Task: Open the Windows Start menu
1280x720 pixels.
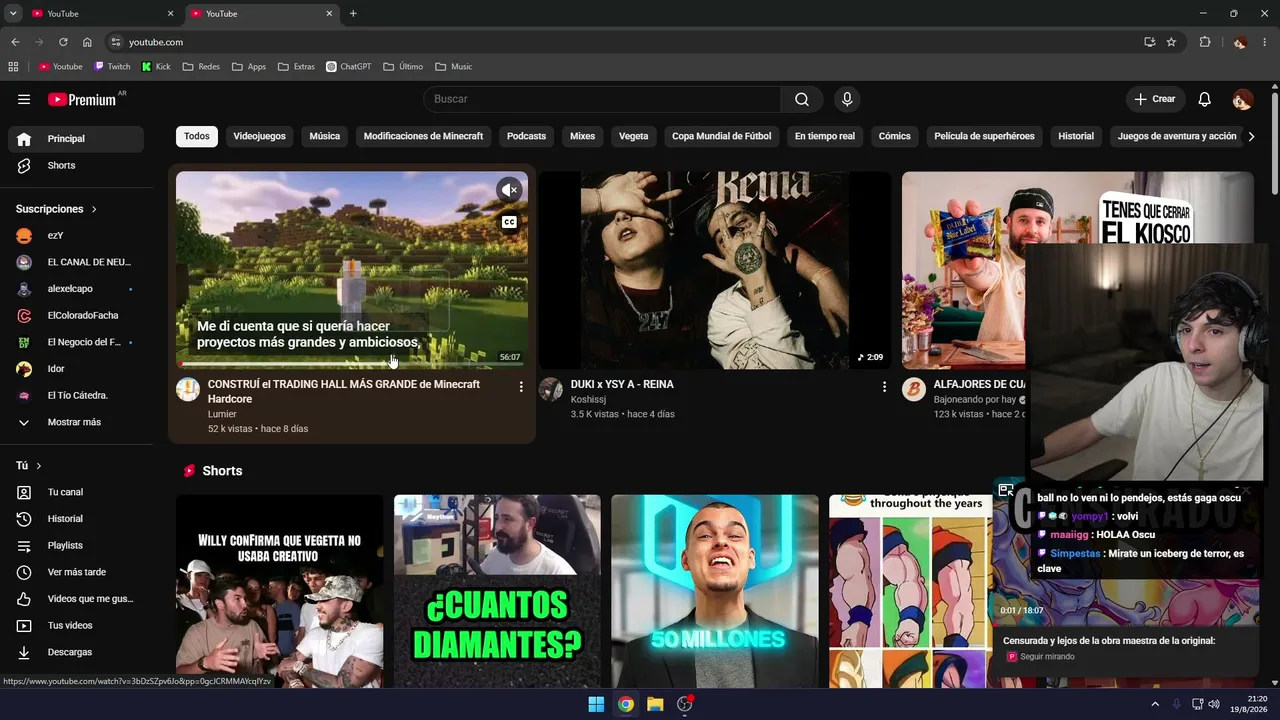Action: (596, 704)
